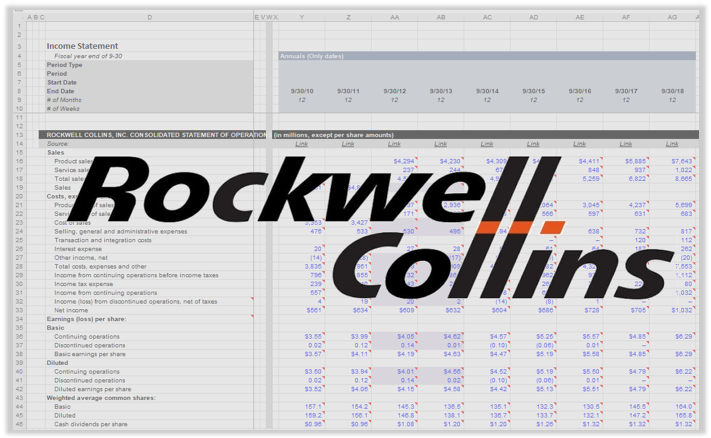Image resolution: width=711 pixels, height=438 pixels.
Task: Select the "Diluted earnings per share" label
Action: [x=93, y=389]
